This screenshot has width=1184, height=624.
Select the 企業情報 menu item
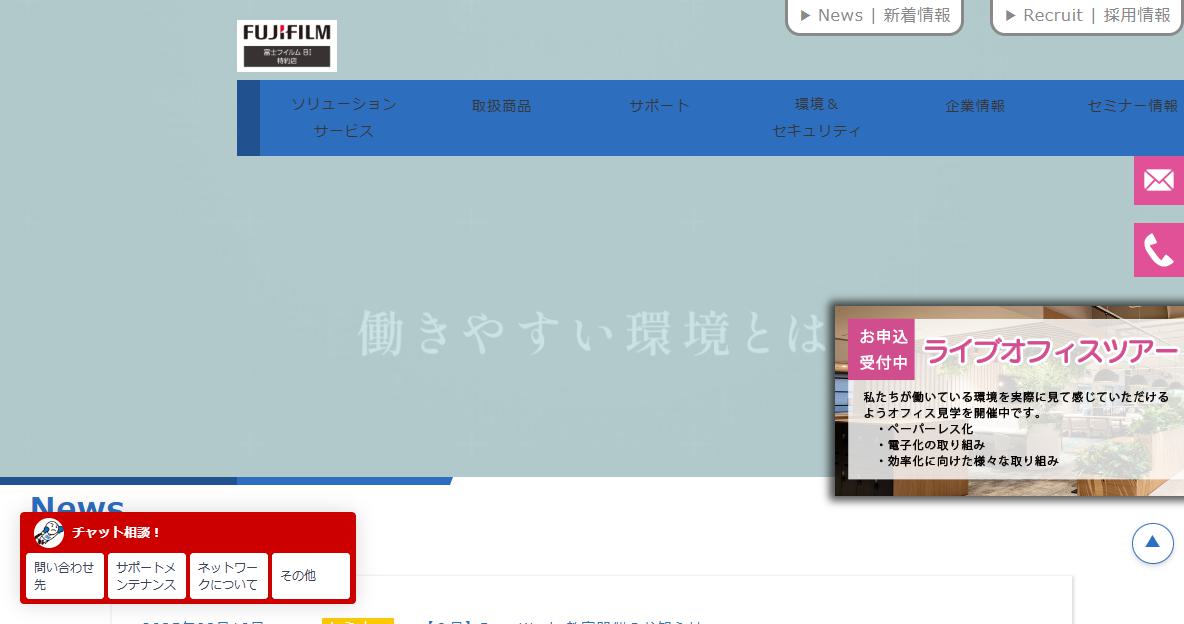[x=975, y=106]
